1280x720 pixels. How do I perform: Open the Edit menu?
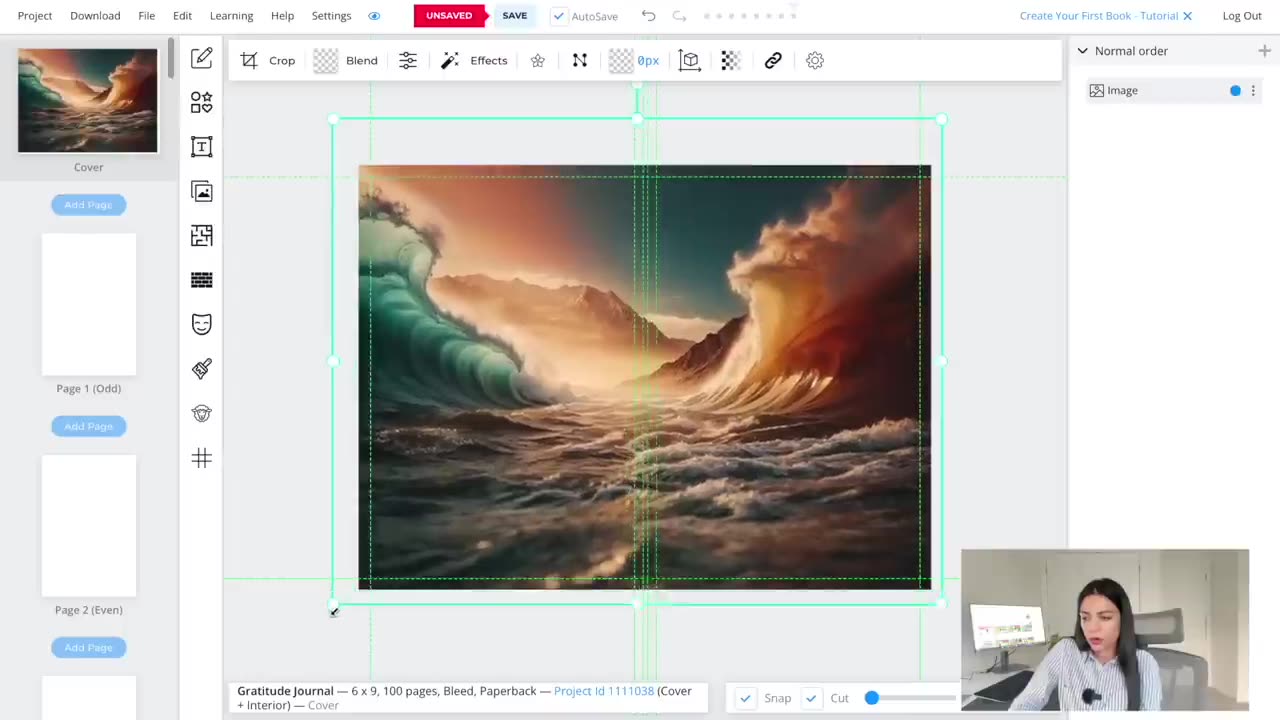coord(182,16)
